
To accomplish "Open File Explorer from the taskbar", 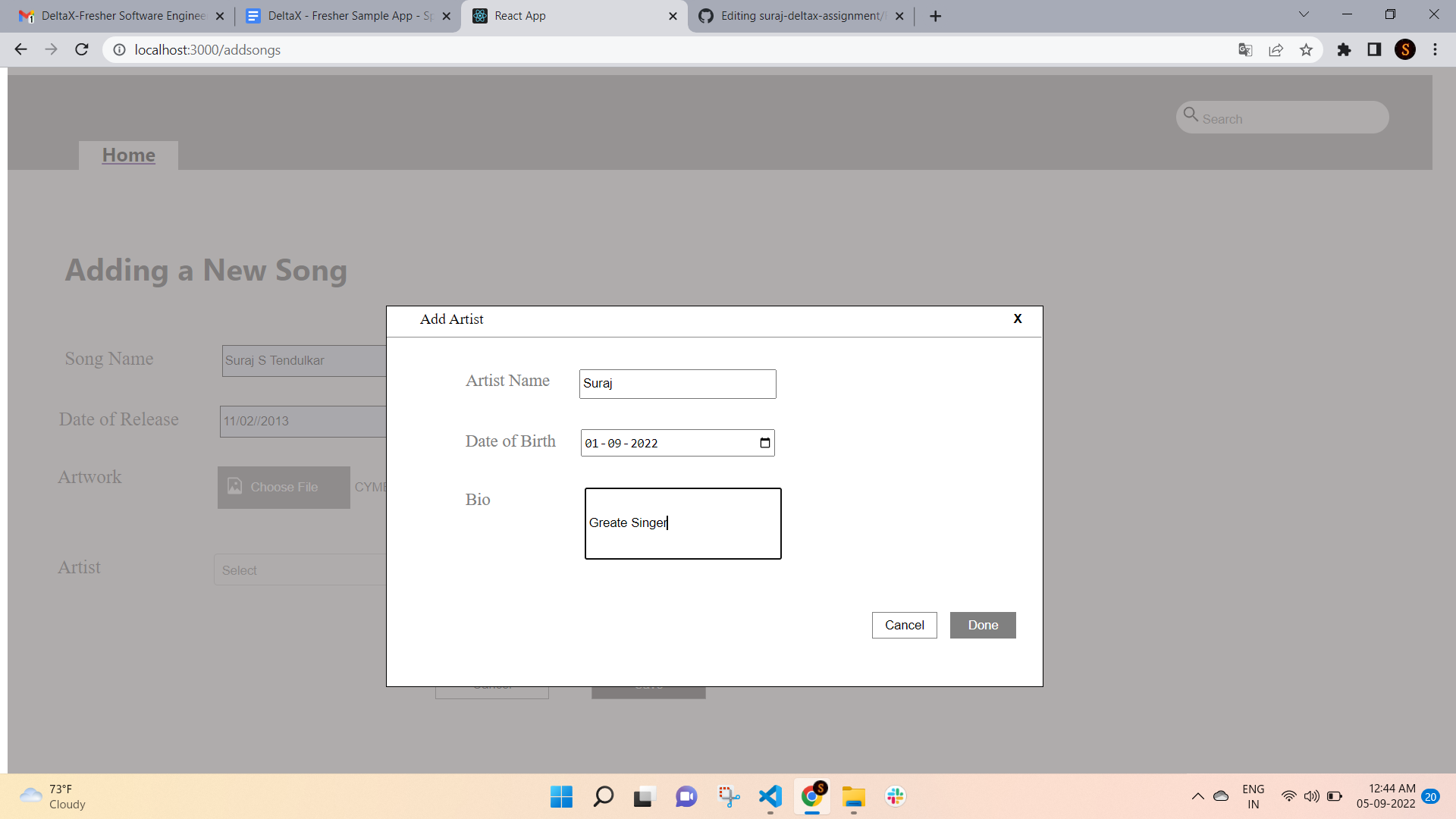I will click(854, 796).
